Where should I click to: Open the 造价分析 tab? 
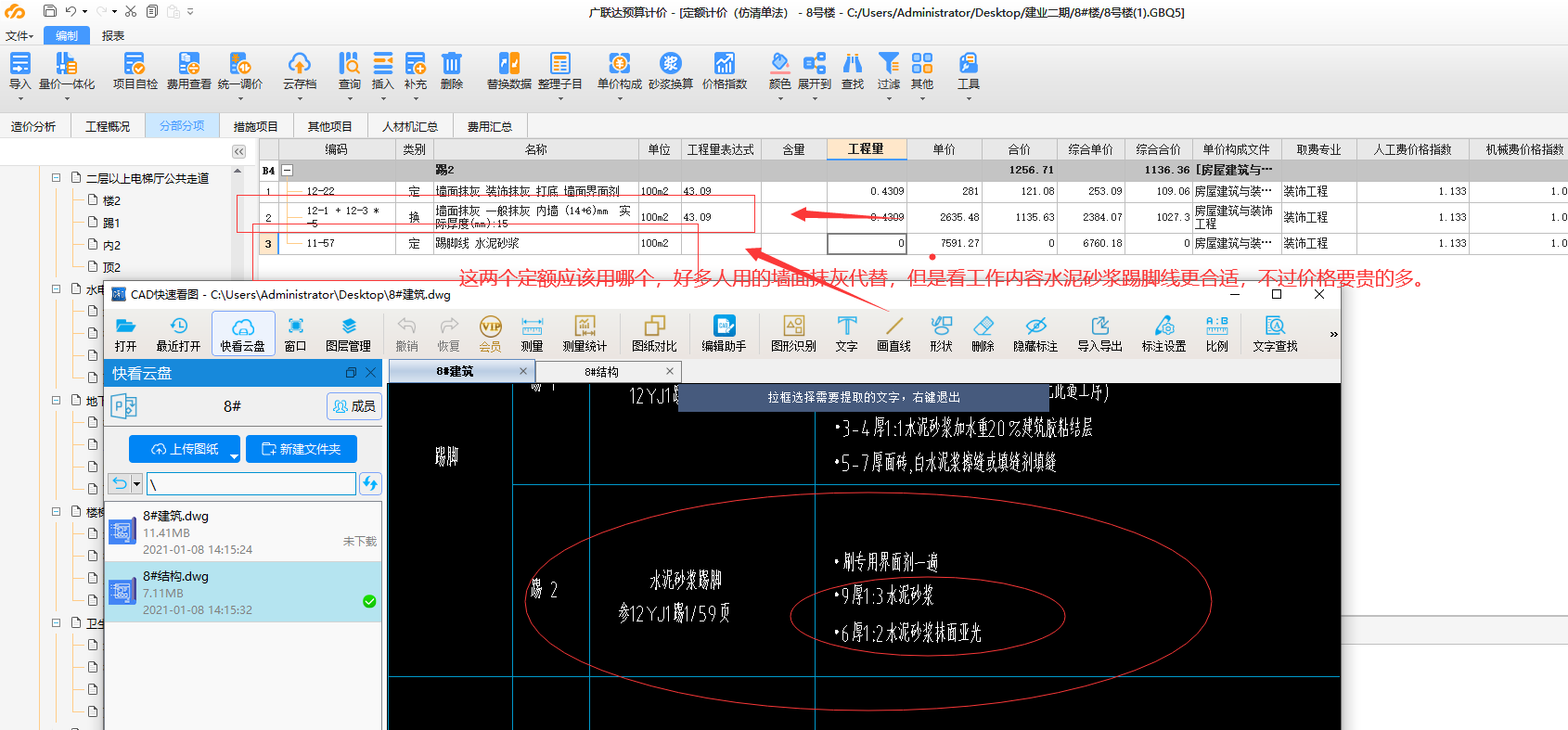pos(33,126)
